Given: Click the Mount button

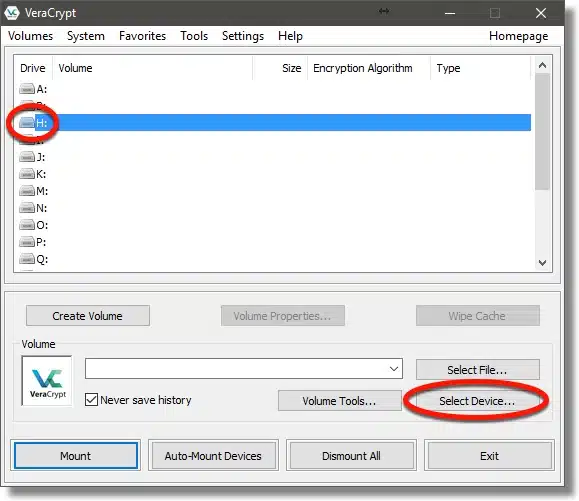Looking at the screenshot, I should (76, 456).
